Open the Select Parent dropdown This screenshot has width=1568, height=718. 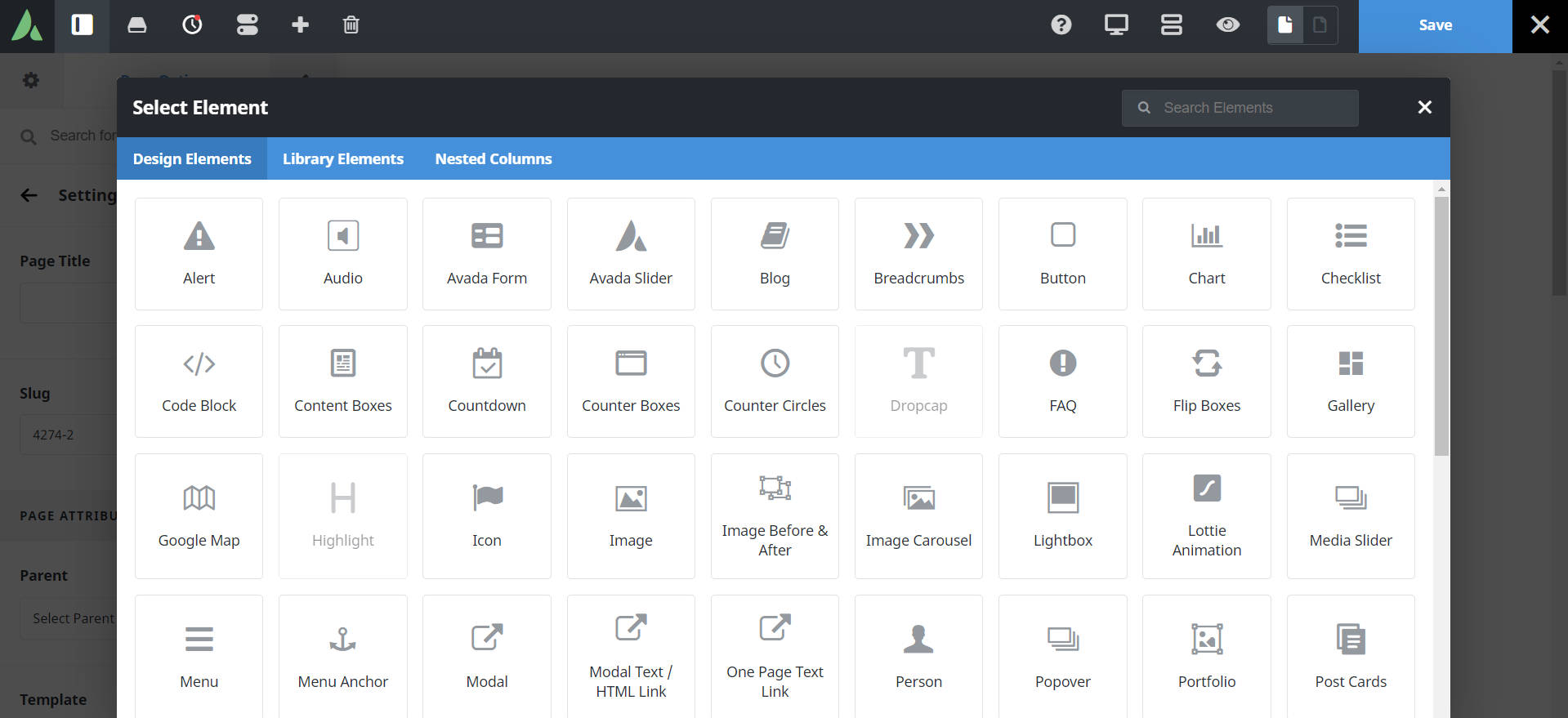point(69,618)
